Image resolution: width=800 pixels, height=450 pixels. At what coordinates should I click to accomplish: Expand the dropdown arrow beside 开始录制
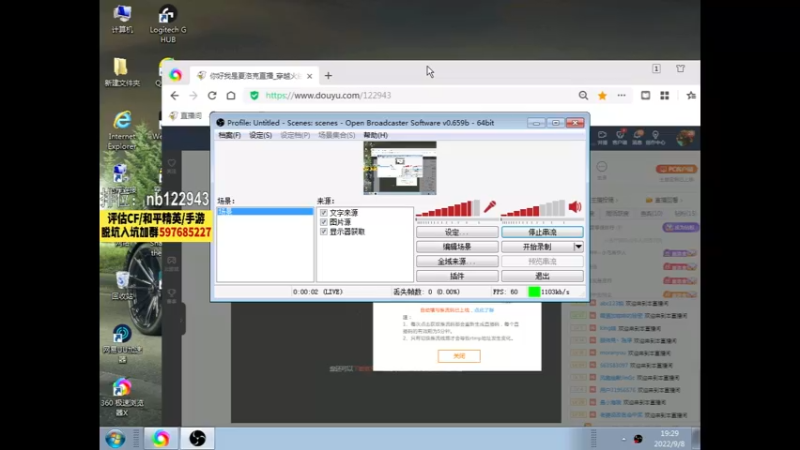point(578,246)
